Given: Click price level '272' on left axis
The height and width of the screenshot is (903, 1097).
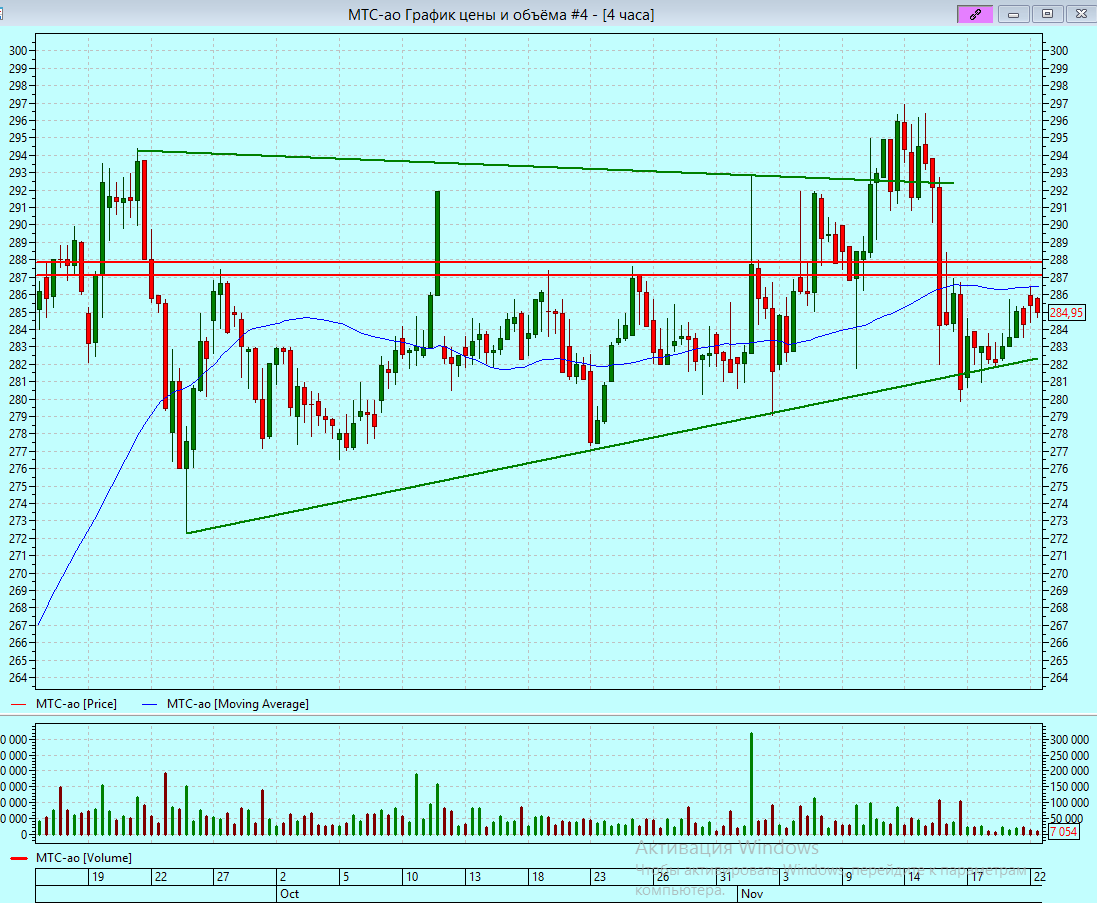Looking at the screenshot, I should click(x=18, y=539).
